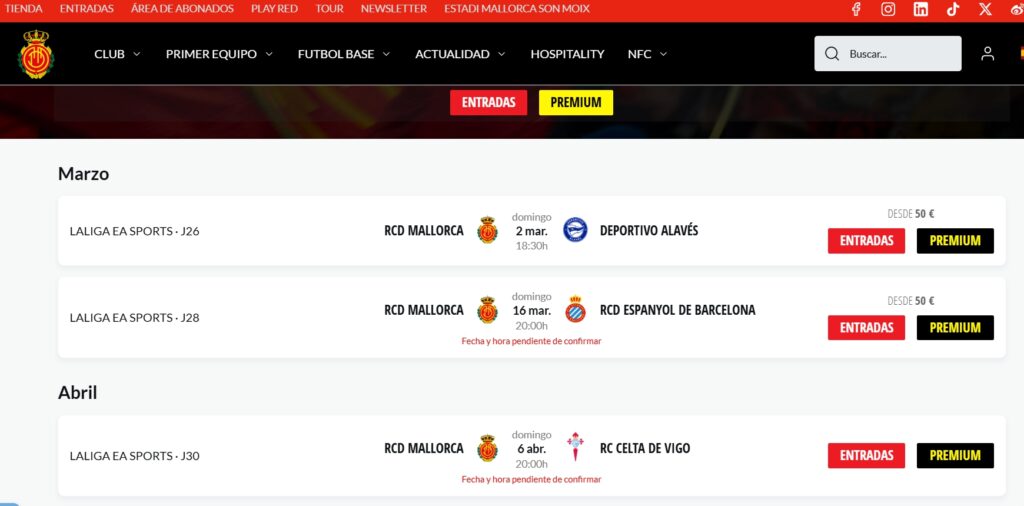Focus the Buscar search field
The height and width of the screenshot is (506, 1024).
coord(888,54)
